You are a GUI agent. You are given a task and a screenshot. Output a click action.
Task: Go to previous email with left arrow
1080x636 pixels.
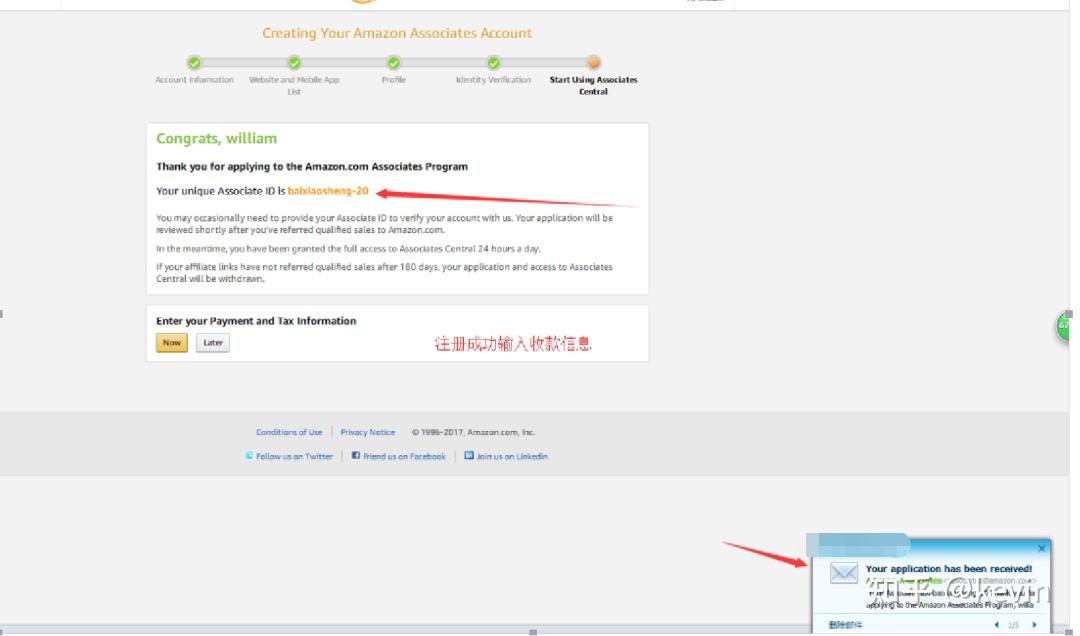click(996, 624)
